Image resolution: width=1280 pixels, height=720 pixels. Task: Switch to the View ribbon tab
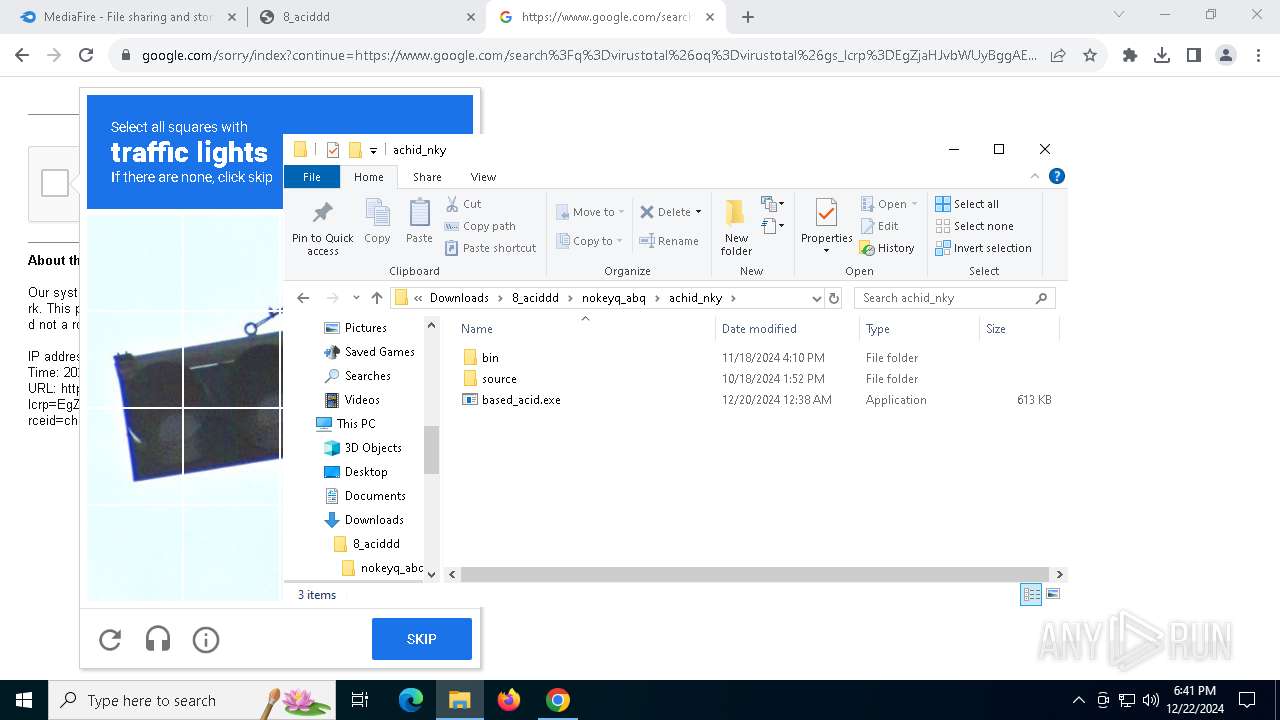coord(483,177)
